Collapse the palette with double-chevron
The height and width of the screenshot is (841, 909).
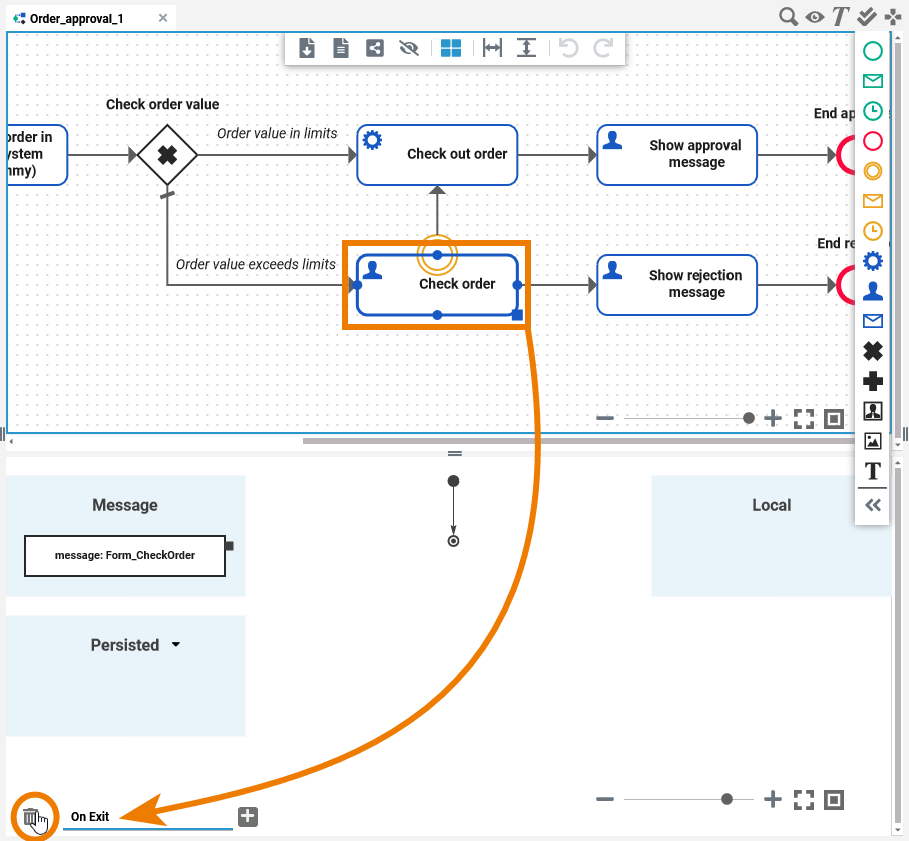[873, 505]
